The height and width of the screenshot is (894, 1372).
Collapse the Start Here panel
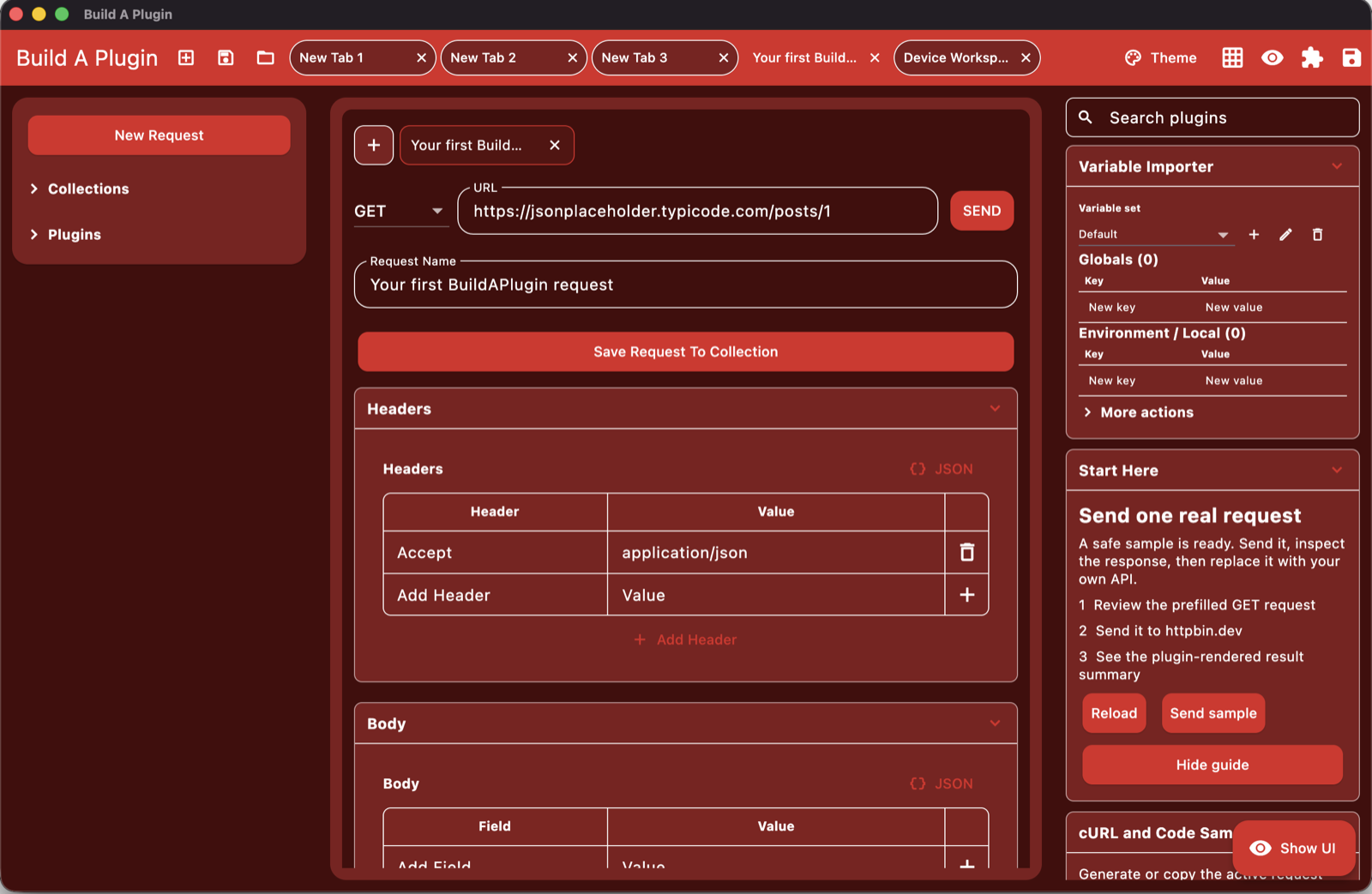1337,470
